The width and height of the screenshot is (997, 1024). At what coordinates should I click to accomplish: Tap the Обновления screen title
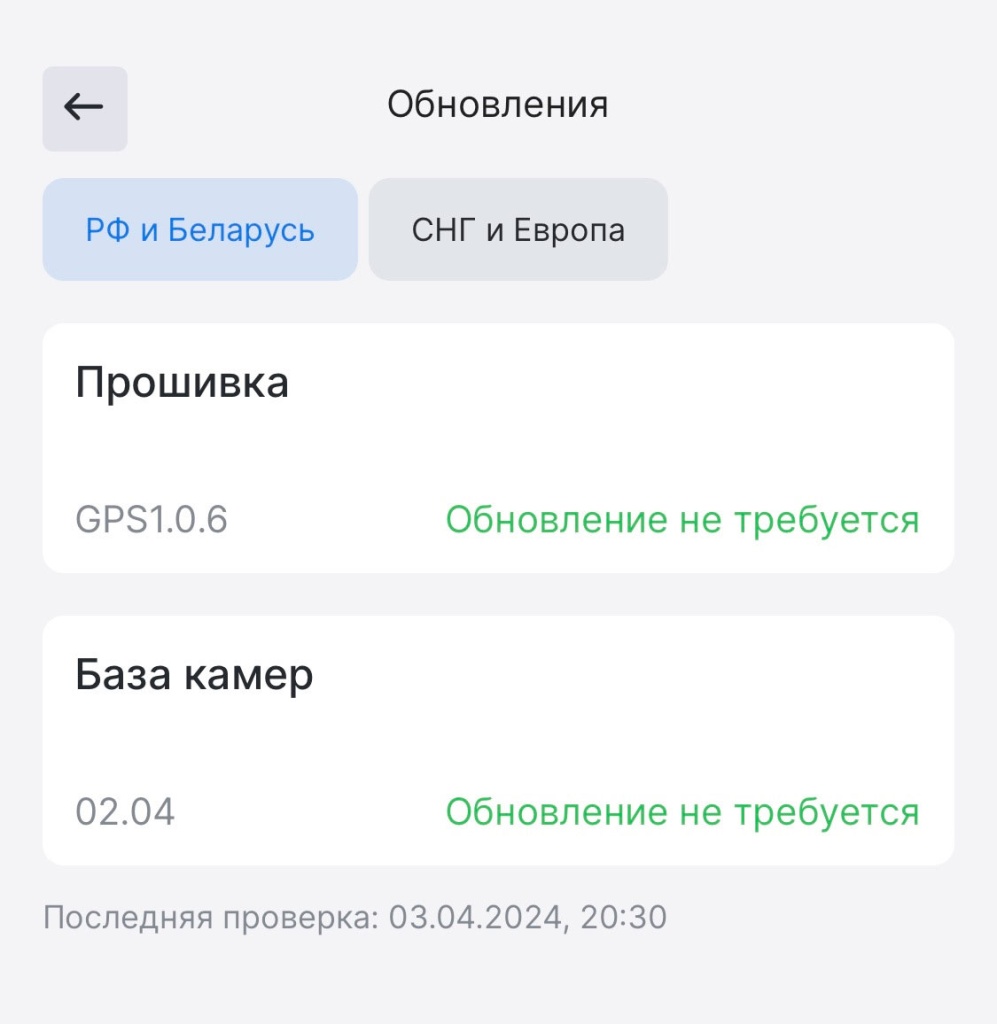click(498, 104)
